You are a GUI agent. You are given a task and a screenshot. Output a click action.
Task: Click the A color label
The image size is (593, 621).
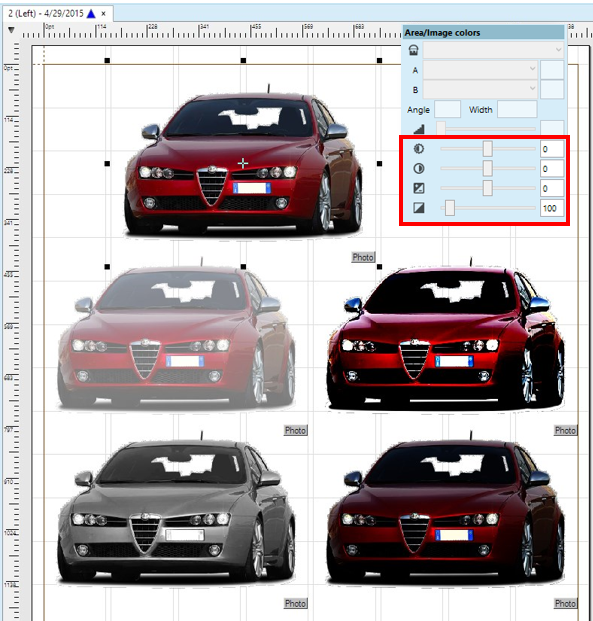coord(415,70)
